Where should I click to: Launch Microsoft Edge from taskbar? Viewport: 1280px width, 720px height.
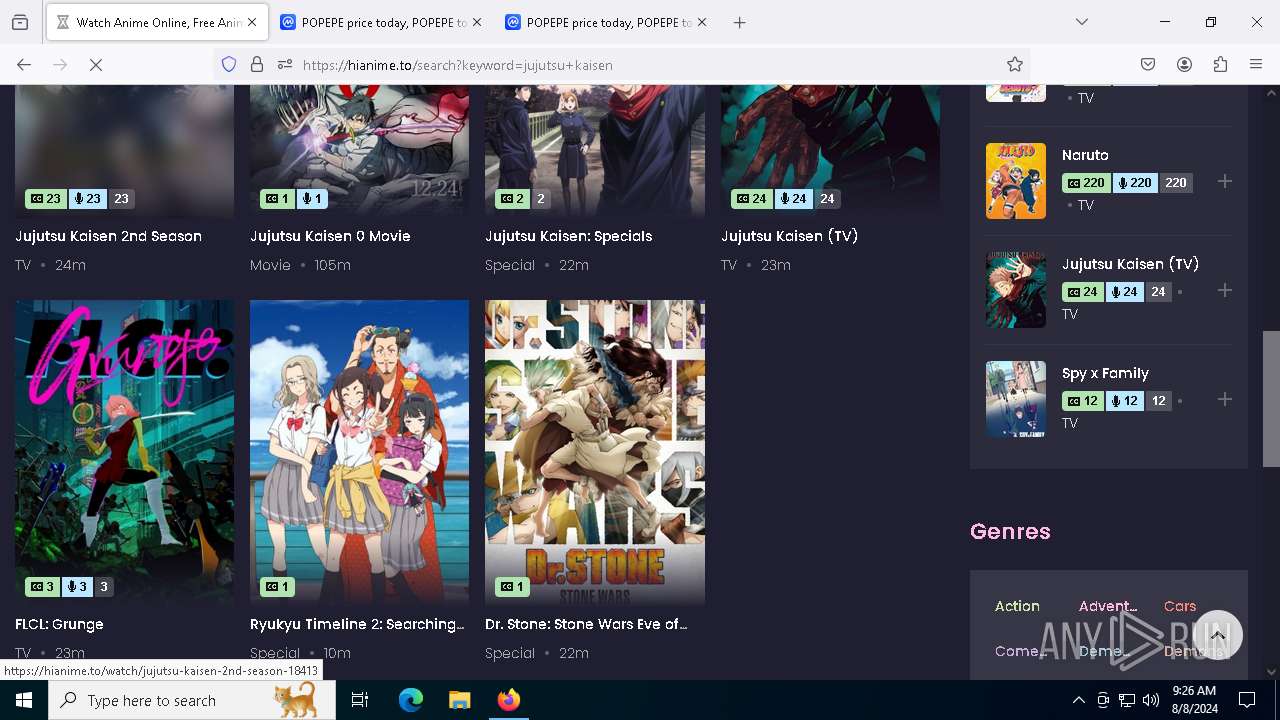point(411,700)
